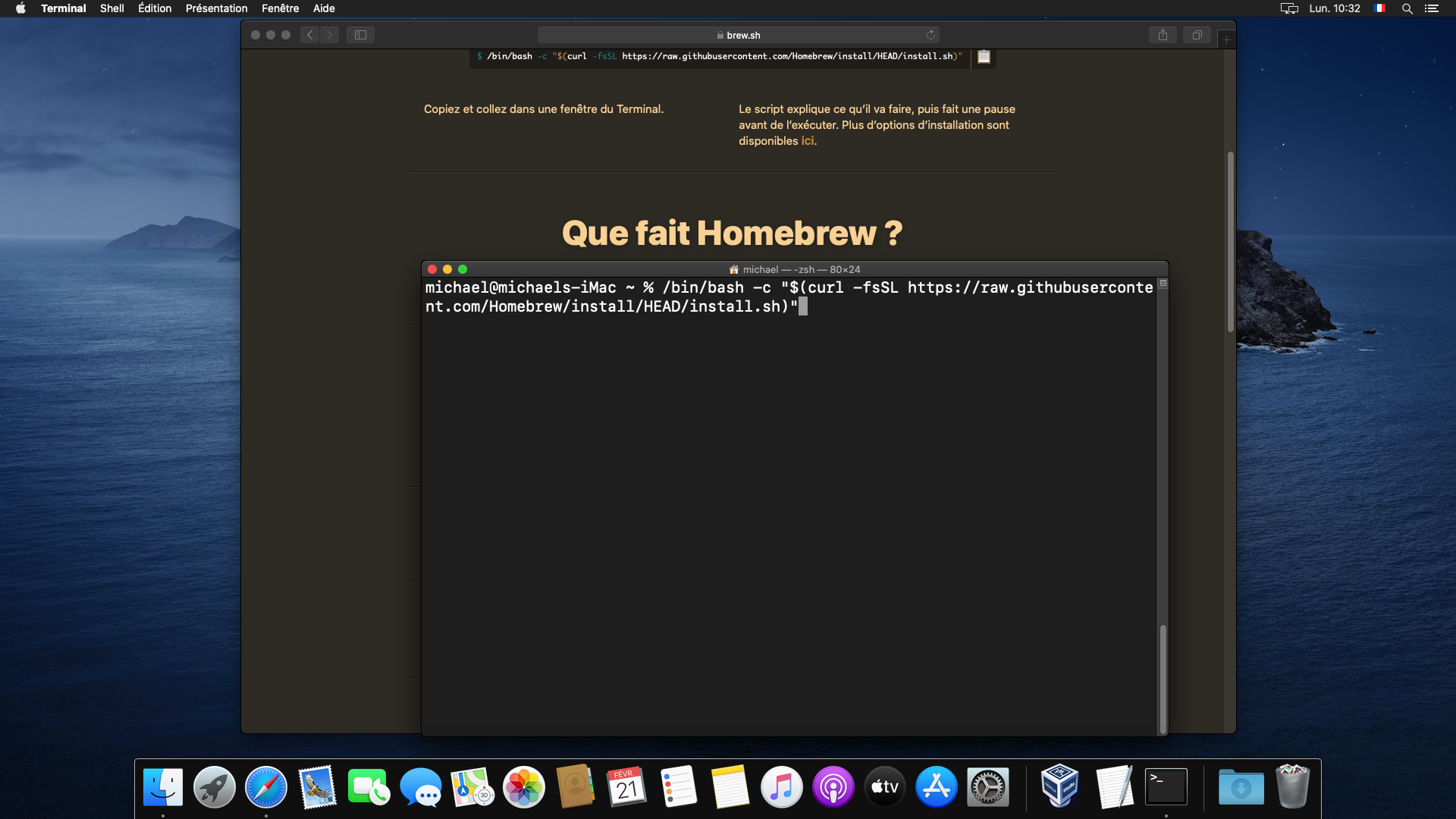Screen dimensions: 1456x819
Task: Open the Aide menu
Action: tap(324, 8)
